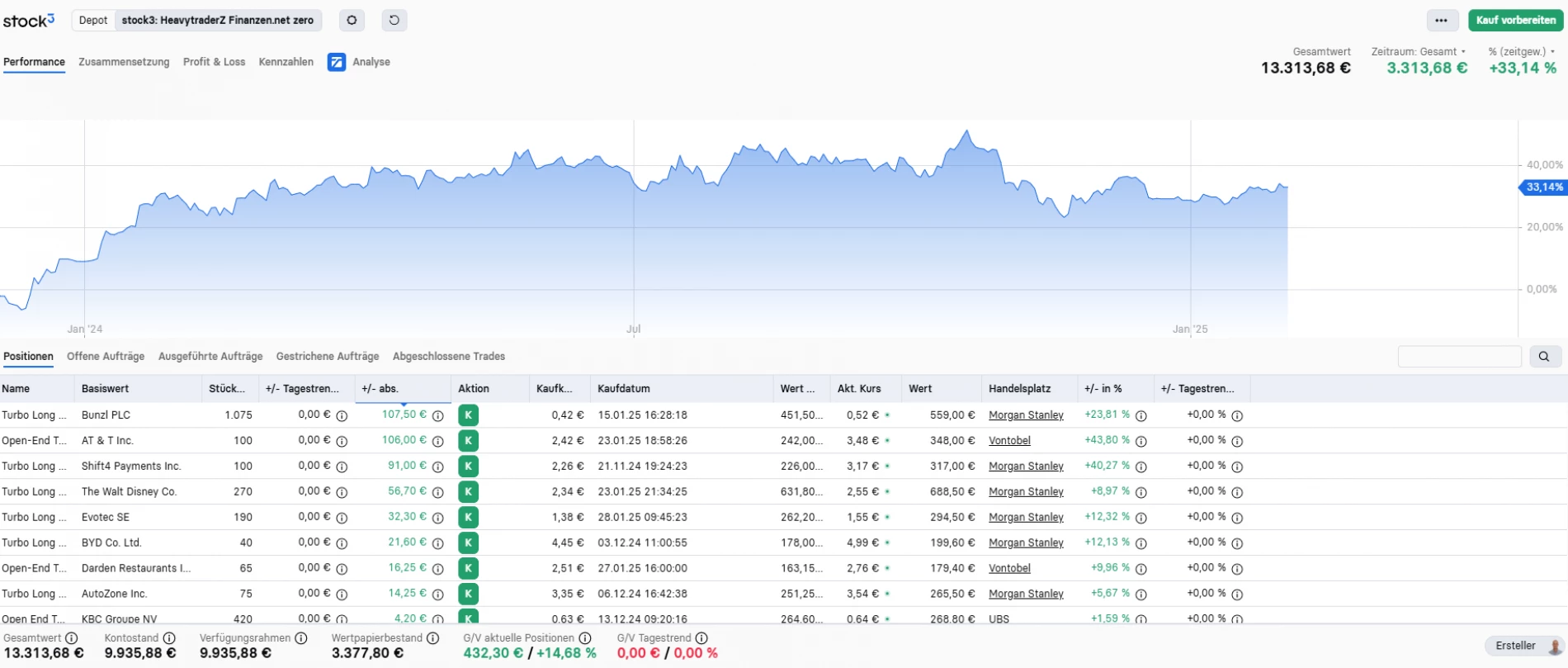
Task: Click info icon next to G/V Tagestrend
Action: 701,638
